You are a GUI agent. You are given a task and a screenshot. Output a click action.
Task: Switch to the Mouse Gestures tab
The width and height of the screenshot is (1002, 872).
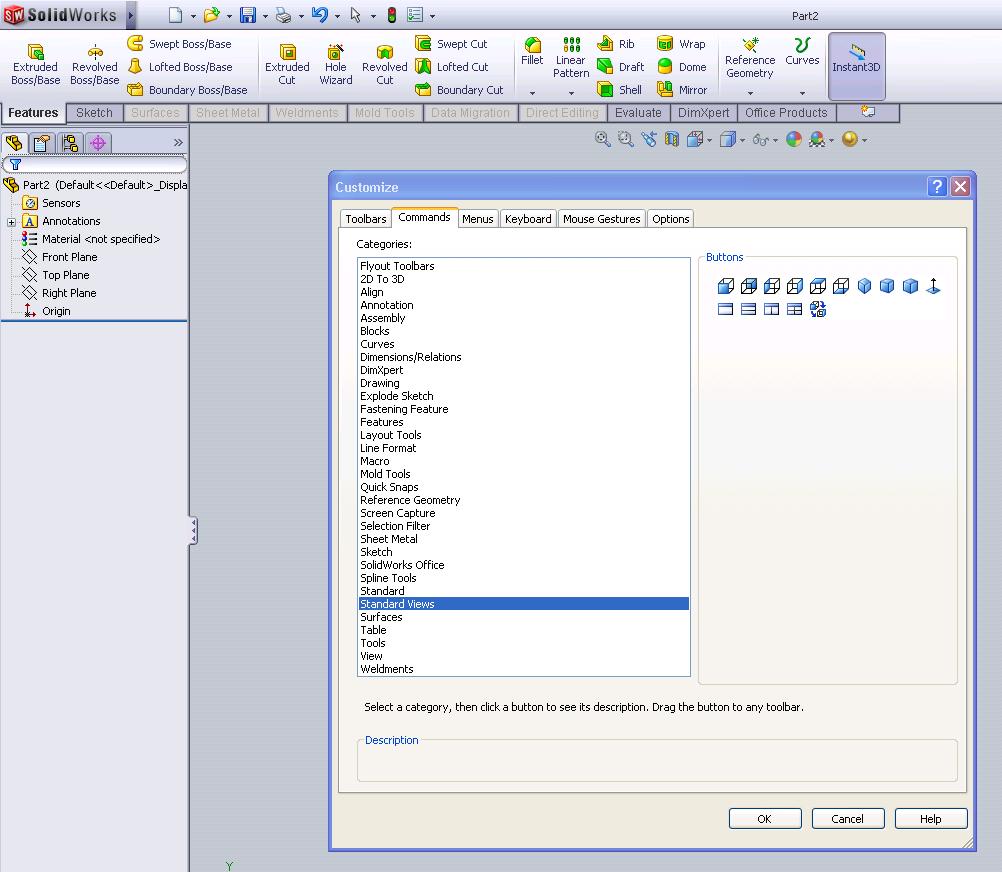[601, 219]
